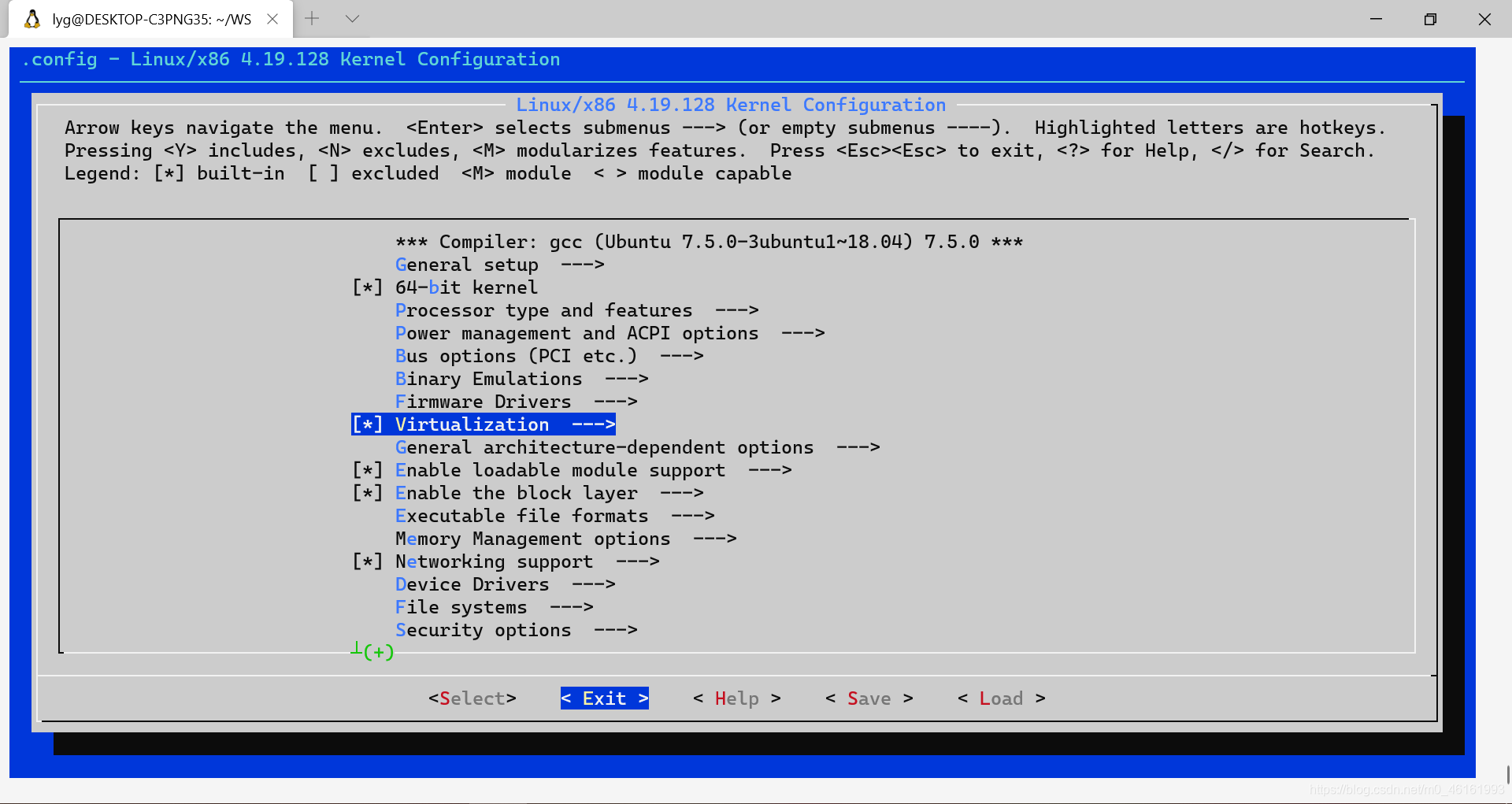Open Memory Management options submenu
This screenshot has width=1512, height=804.
coord(565,539)
